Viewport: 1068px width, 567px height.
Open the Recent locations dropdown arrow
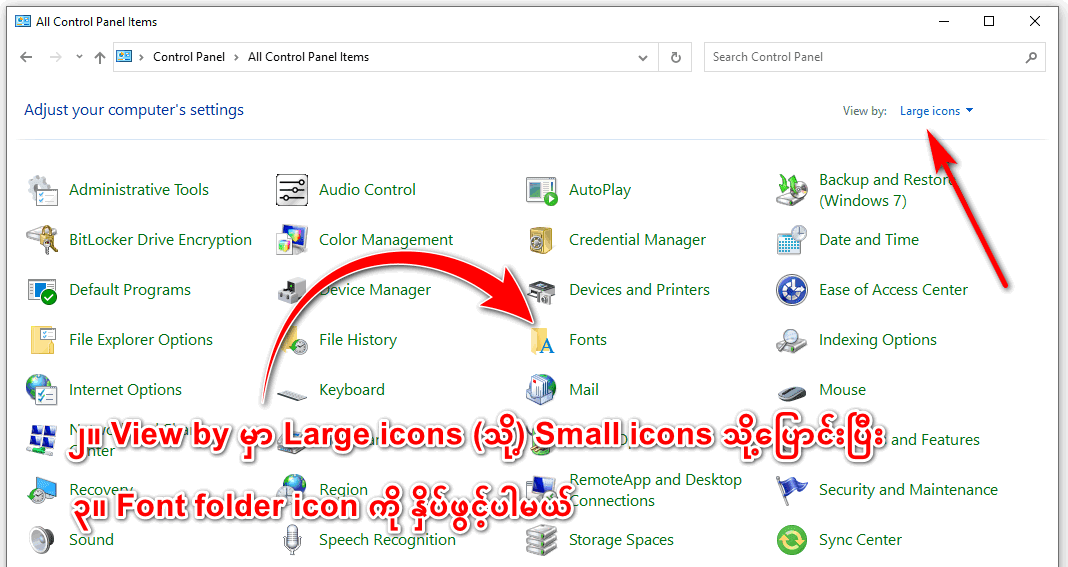80,57
